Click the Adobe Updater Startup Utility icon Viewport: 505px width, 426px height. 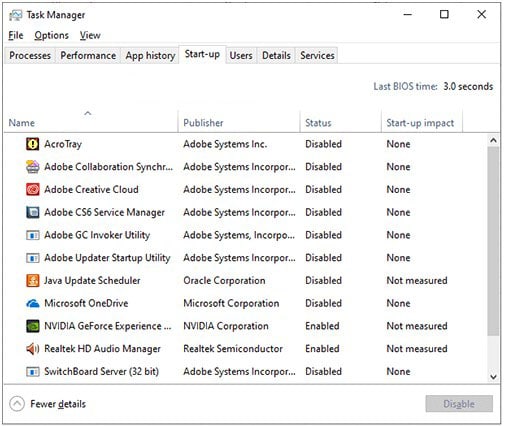tap(32, 258)
